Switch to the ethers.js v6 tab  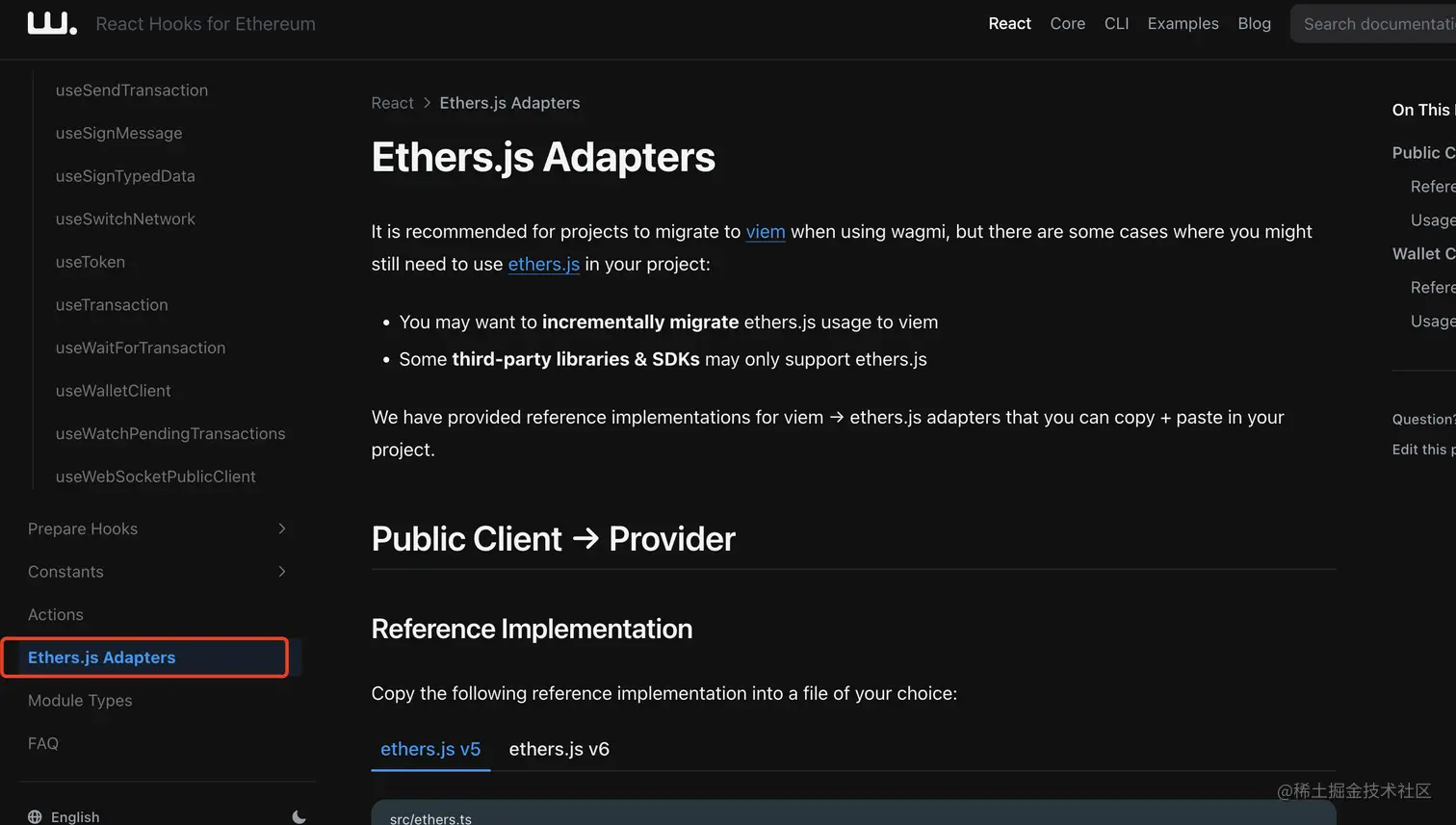pos(559,749)
